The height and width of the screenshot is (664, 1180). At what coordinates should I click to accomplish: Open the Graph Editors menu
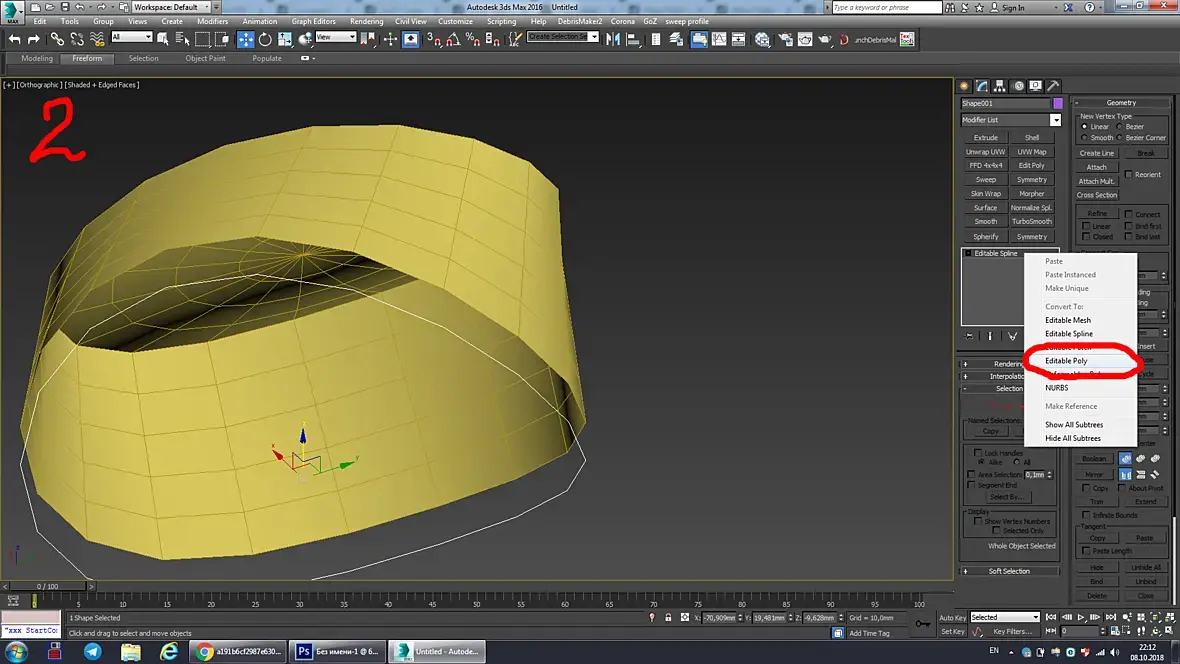tap(313, 21)
